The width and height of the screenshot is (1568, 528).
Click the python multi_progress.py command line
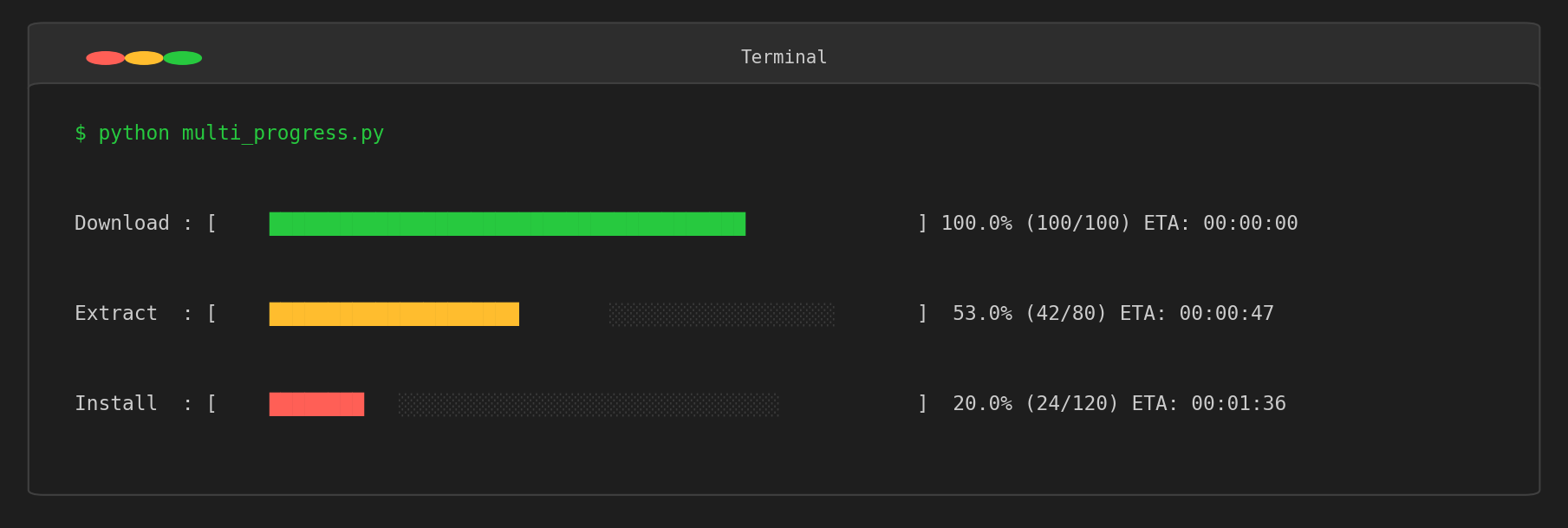[230, 133]
